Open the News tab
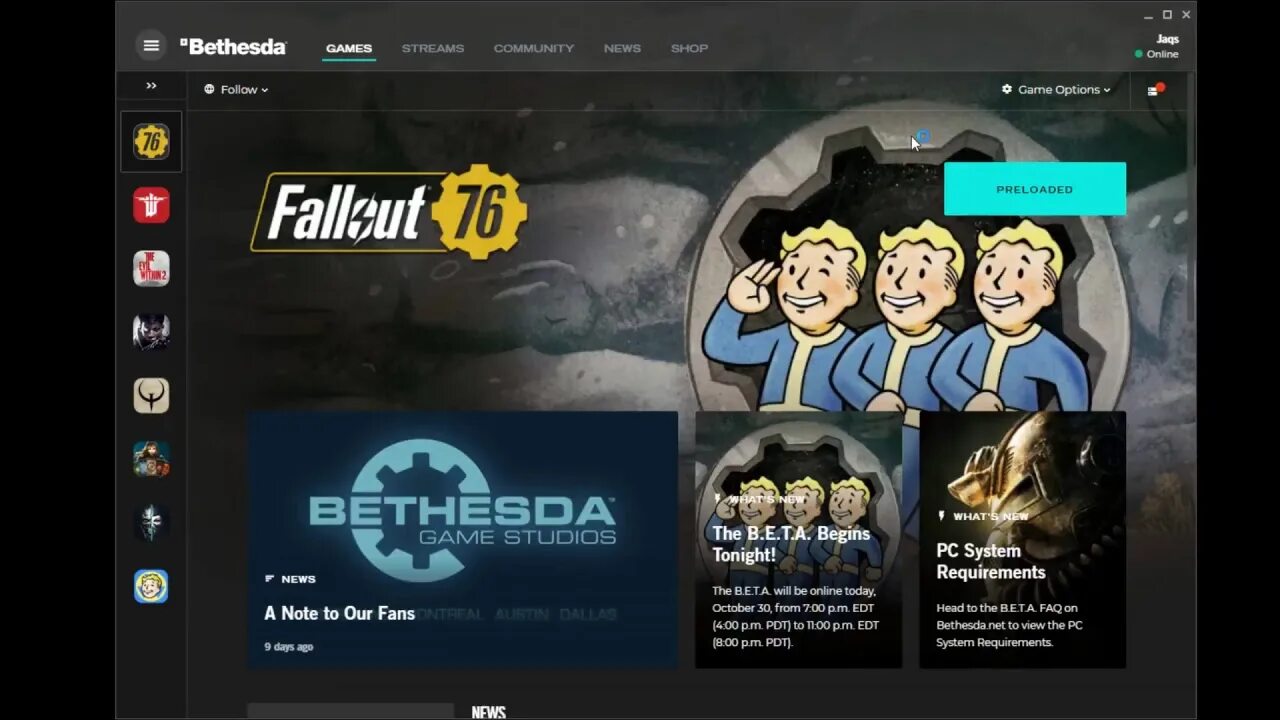Screen dimensions: 1280x720 (x=622, y=48)
